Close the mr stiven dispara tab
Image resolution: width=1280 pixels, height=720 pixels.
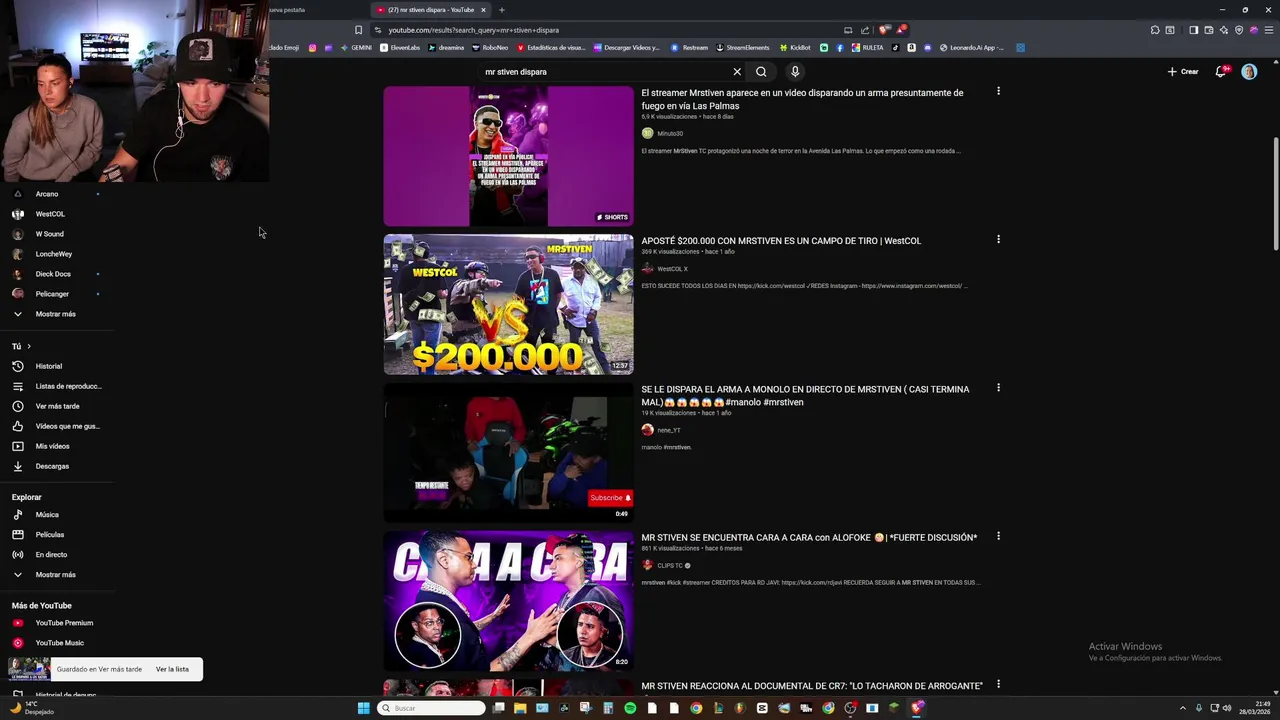(x=483, y=10)
